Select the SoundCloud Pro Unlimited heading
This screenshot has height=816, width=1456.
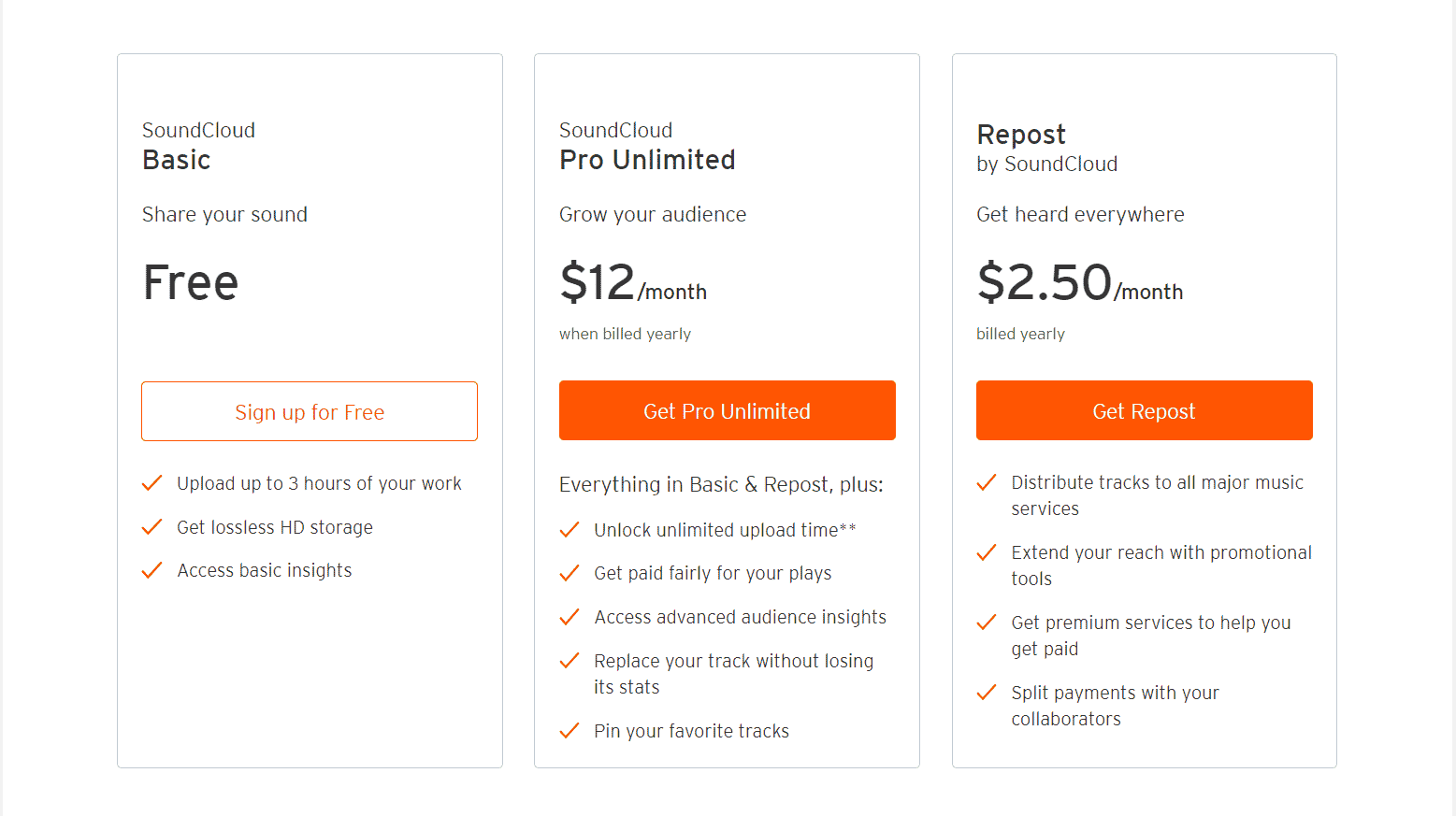point(646,145)
